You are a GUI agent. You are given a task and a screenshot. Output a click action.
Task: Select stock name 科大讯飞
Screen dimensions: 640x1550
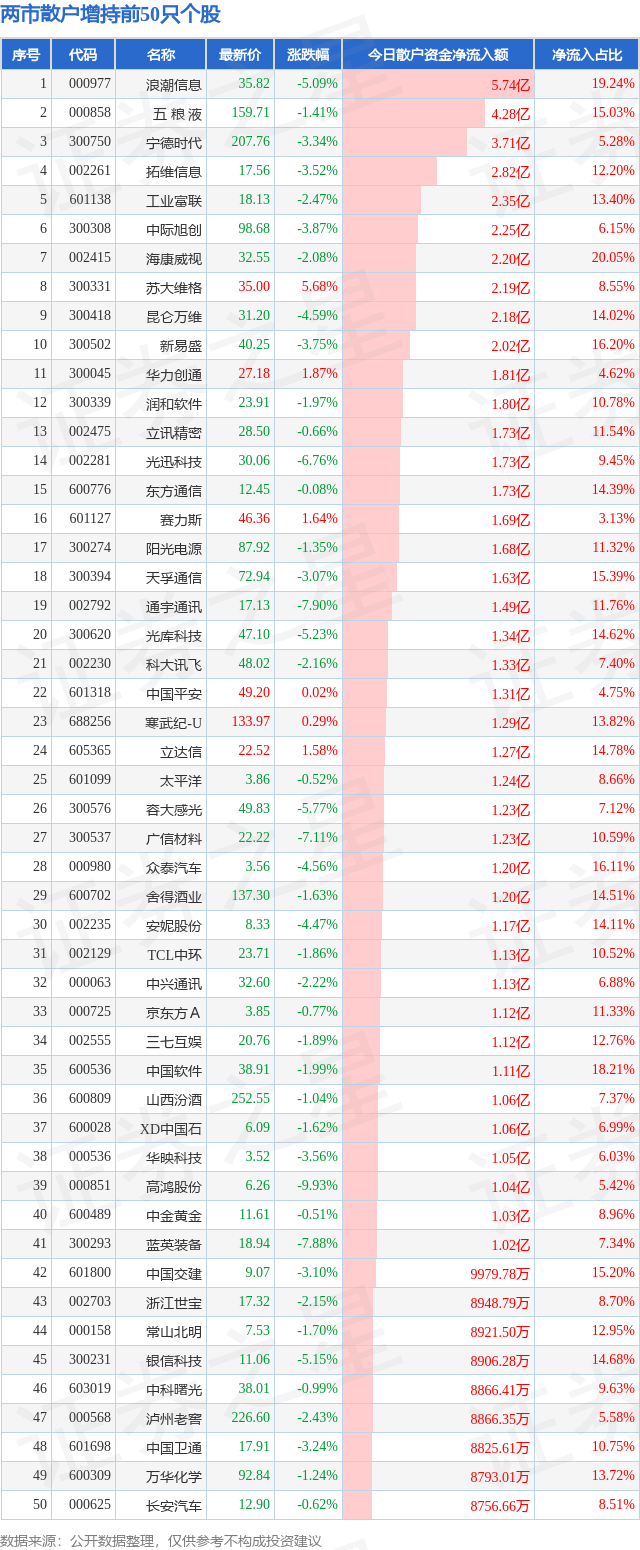175,664
